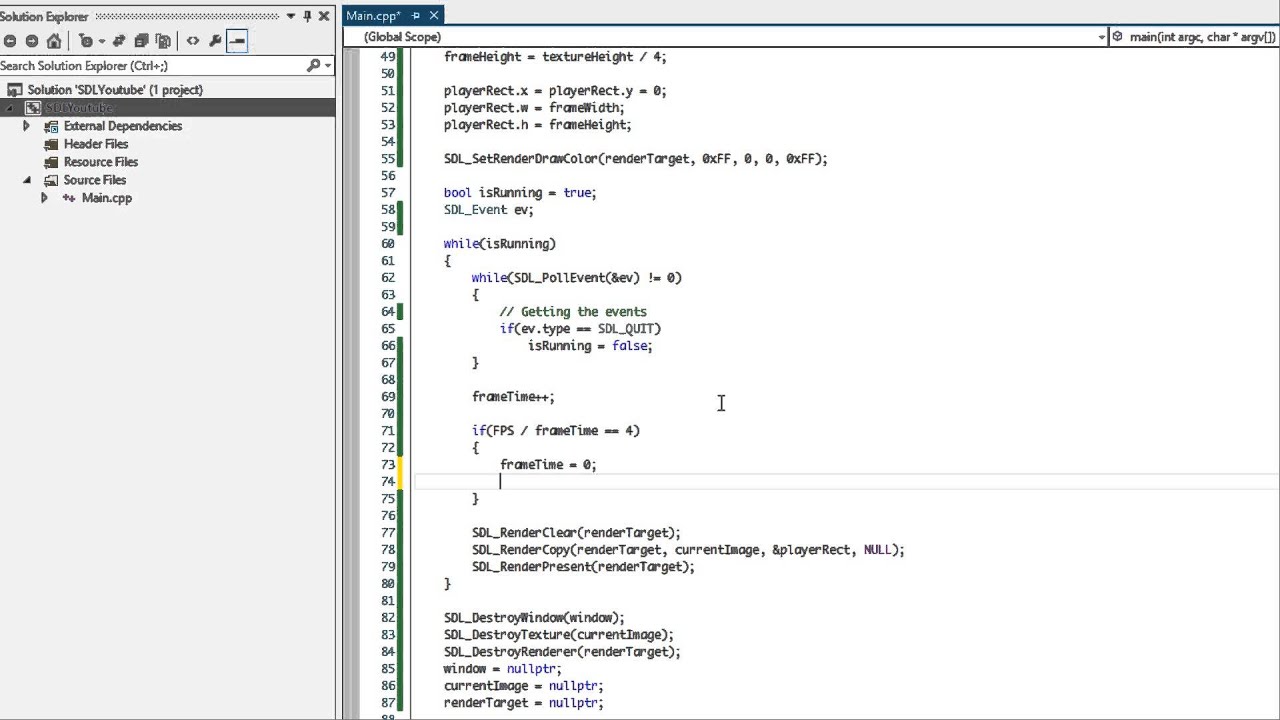Select Solution 'SDLYoutube' node
This screenshot has height=720, width=1280.
click(x=115, y=90)
